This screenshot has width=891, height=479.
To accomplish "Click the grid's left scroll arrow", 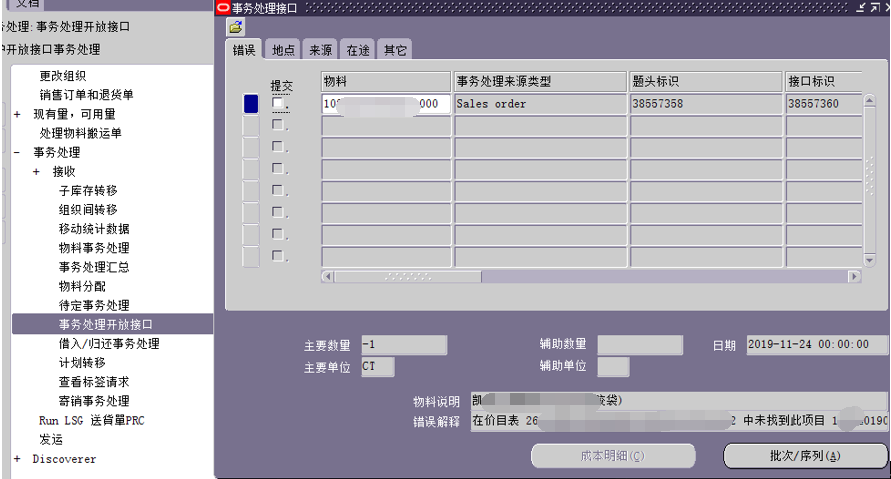I will 327,276.
